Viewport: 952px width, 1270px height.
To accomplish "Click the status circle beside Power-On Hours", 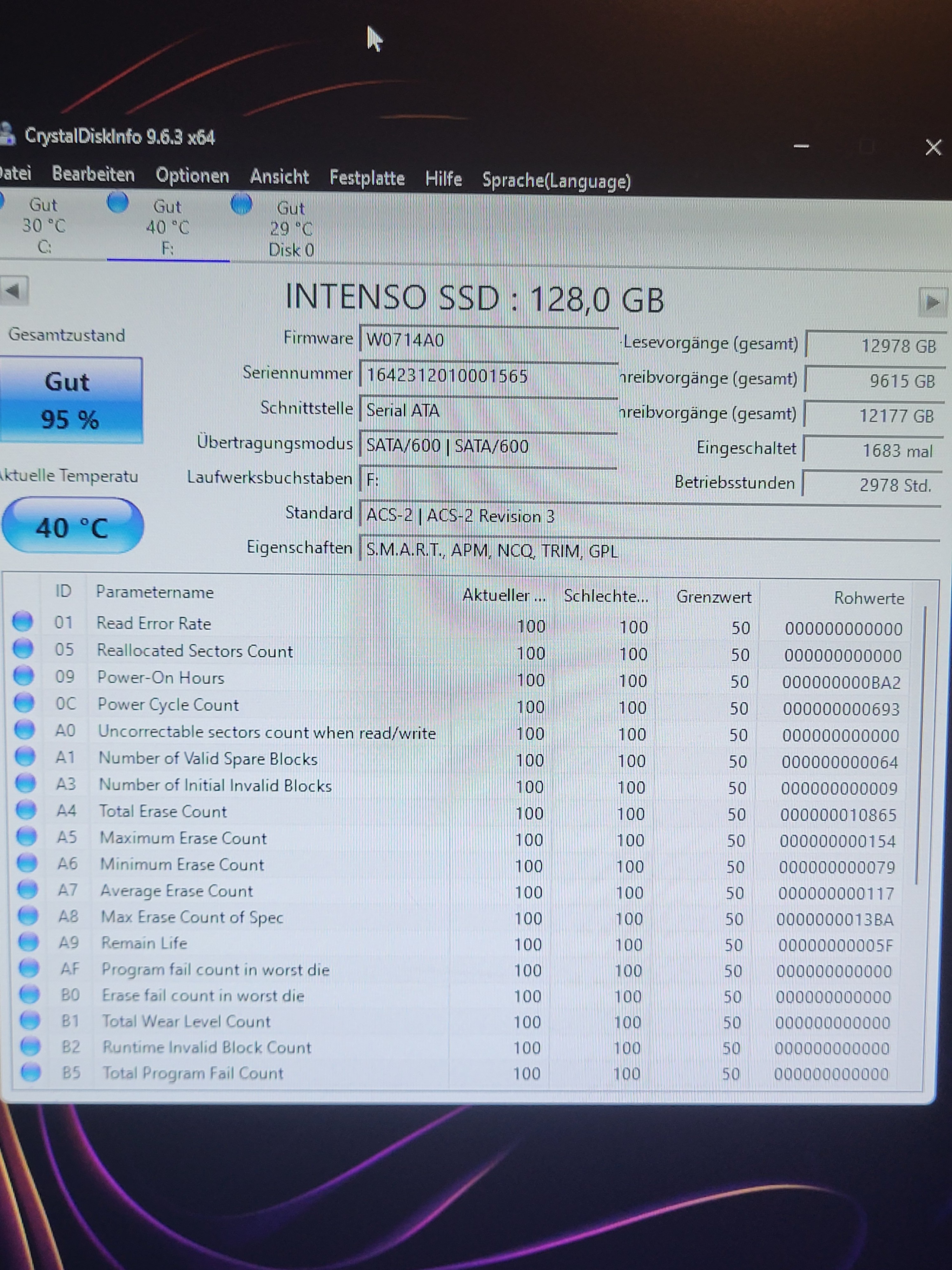I will tap(23, 676).
